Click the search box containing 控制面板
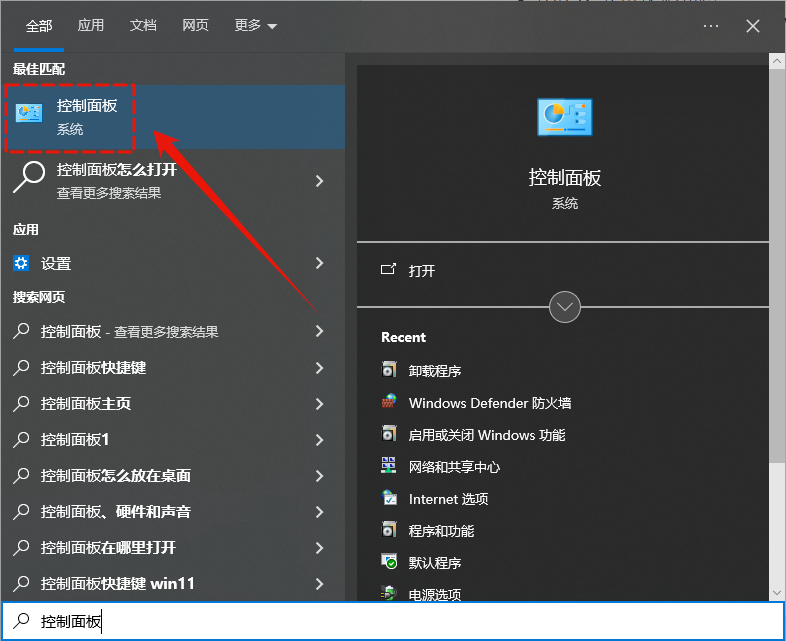This screenshot has height=641, width=786. pos(392,622)
